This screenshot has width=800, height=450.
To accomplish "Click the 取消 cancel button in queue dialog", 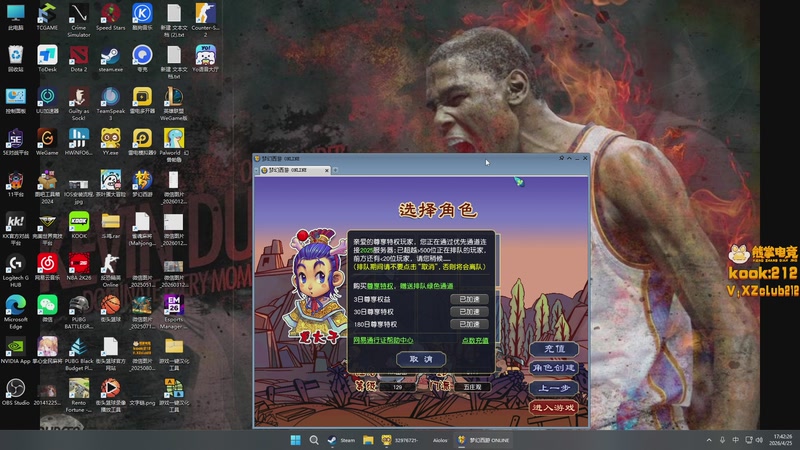I will (421, 359).
